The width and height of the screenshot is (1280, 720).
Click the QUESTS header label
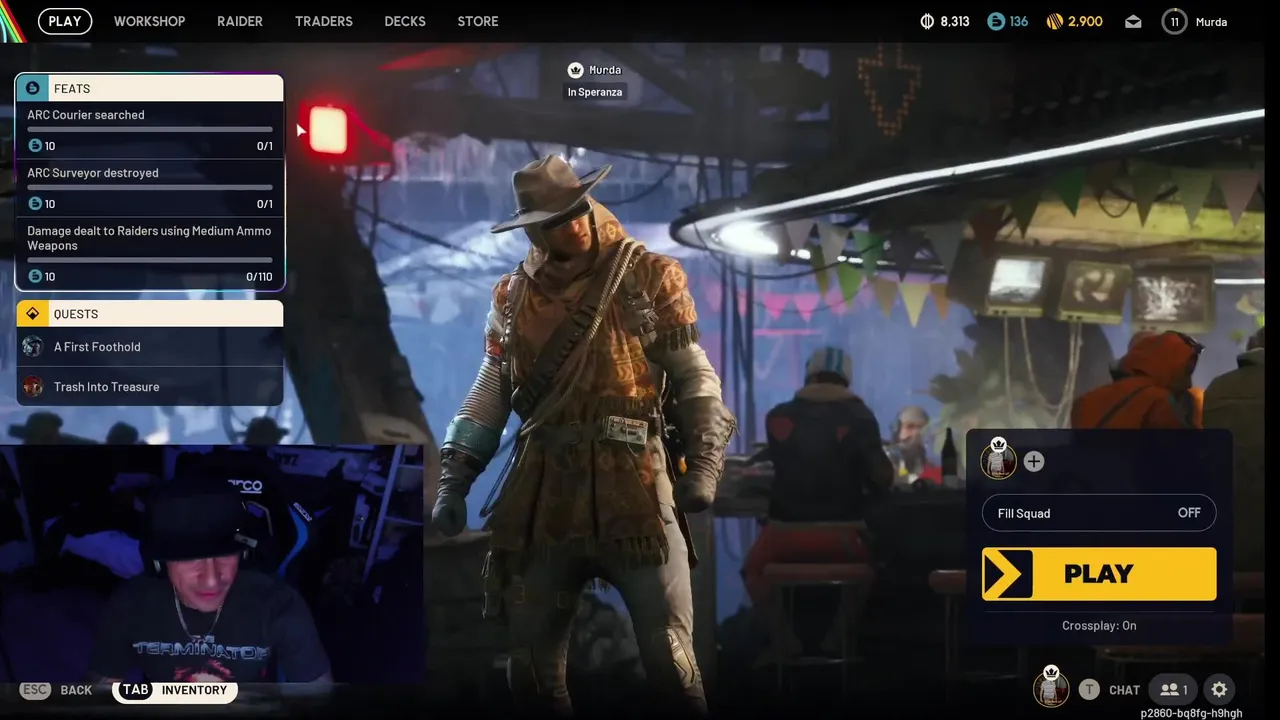[x=76, y=314]
